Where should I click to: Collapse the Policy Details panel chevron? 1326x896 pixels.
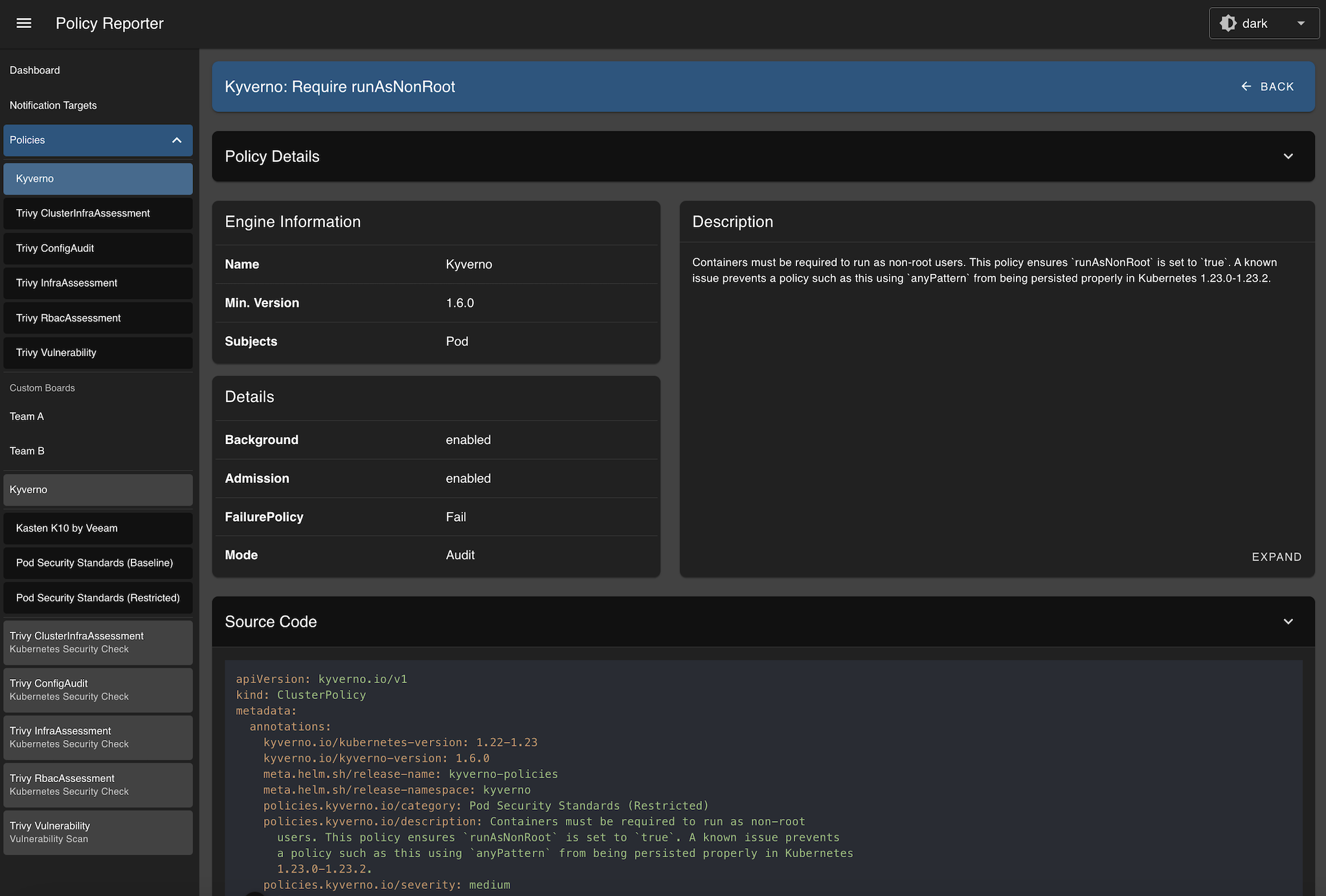(1288, 156)
